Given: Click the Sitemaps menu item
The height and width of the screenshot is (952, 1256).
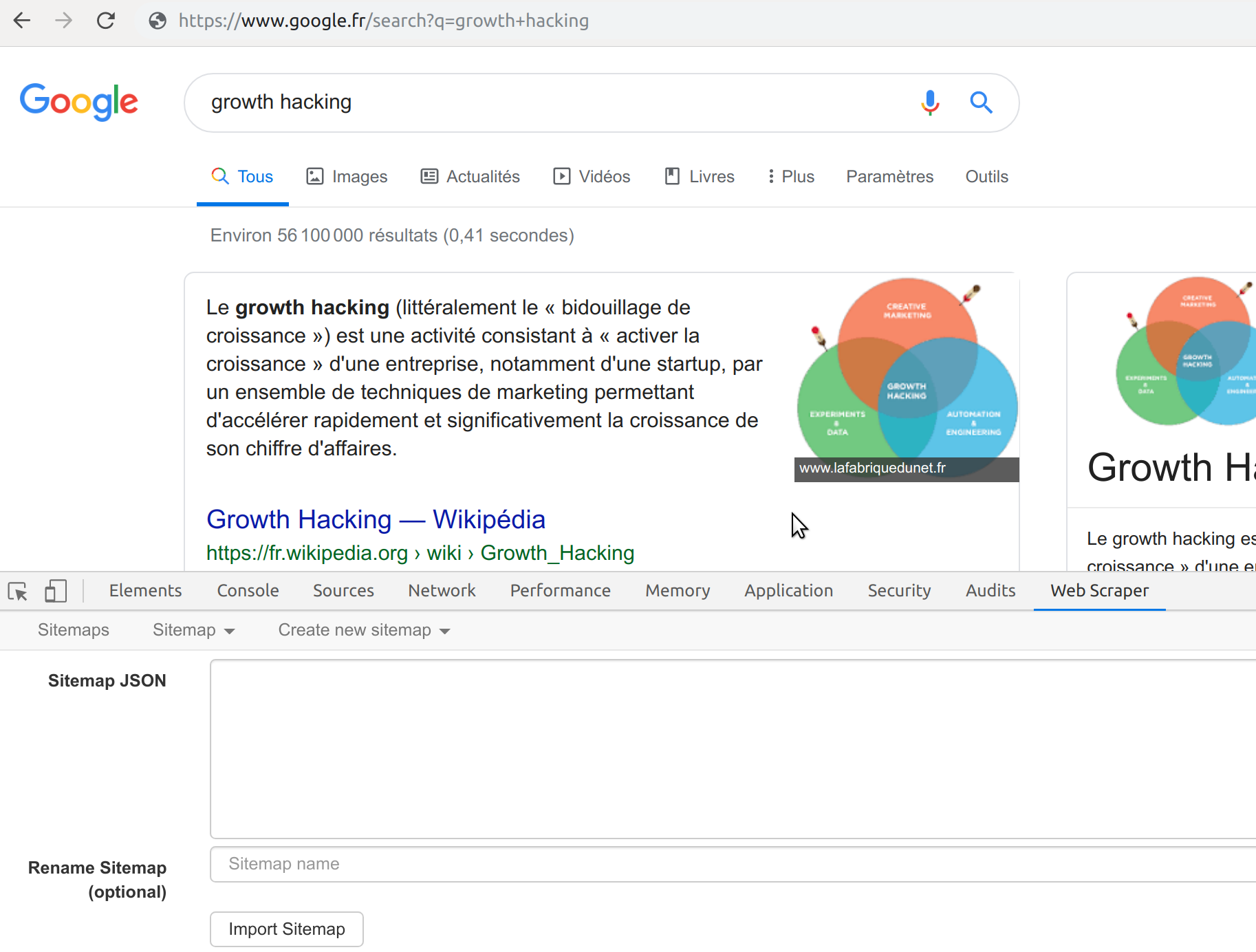Looking at the screenshot, I should (x=74, y=630).
